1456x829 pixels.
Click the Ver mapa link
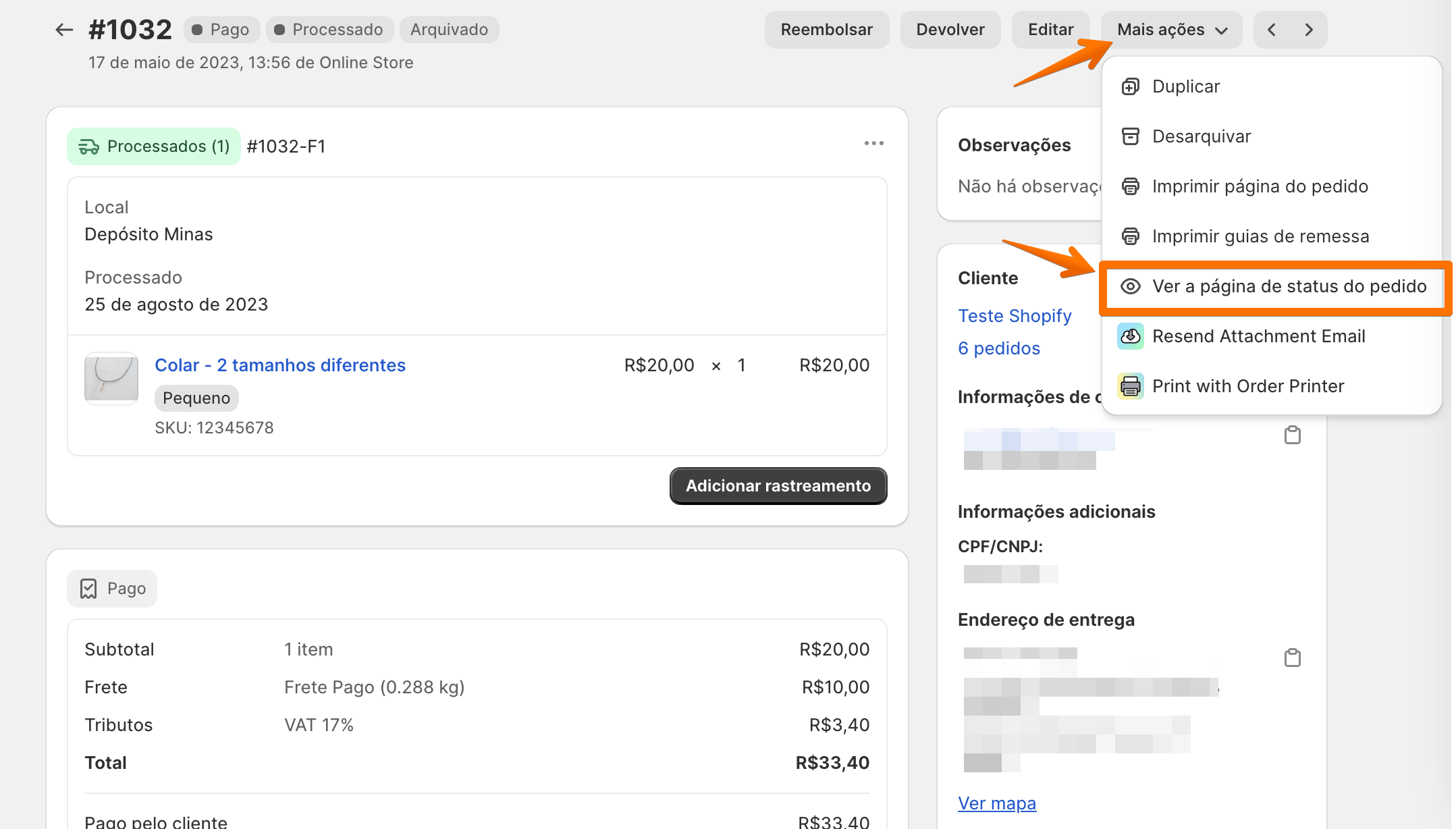tap(996, 803)
